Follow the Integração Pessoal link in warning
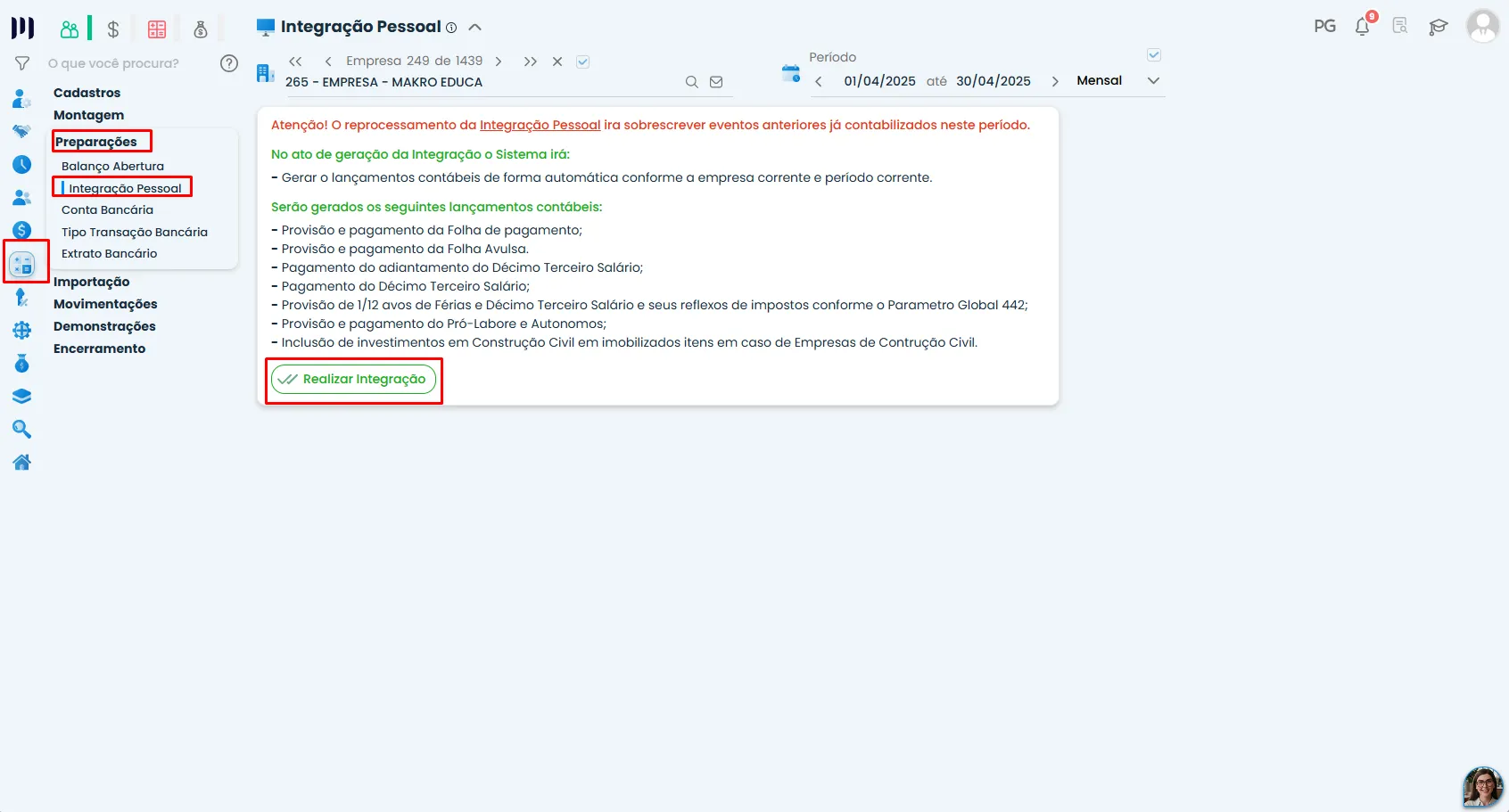Screen dimensions: 1509x812 540,125
